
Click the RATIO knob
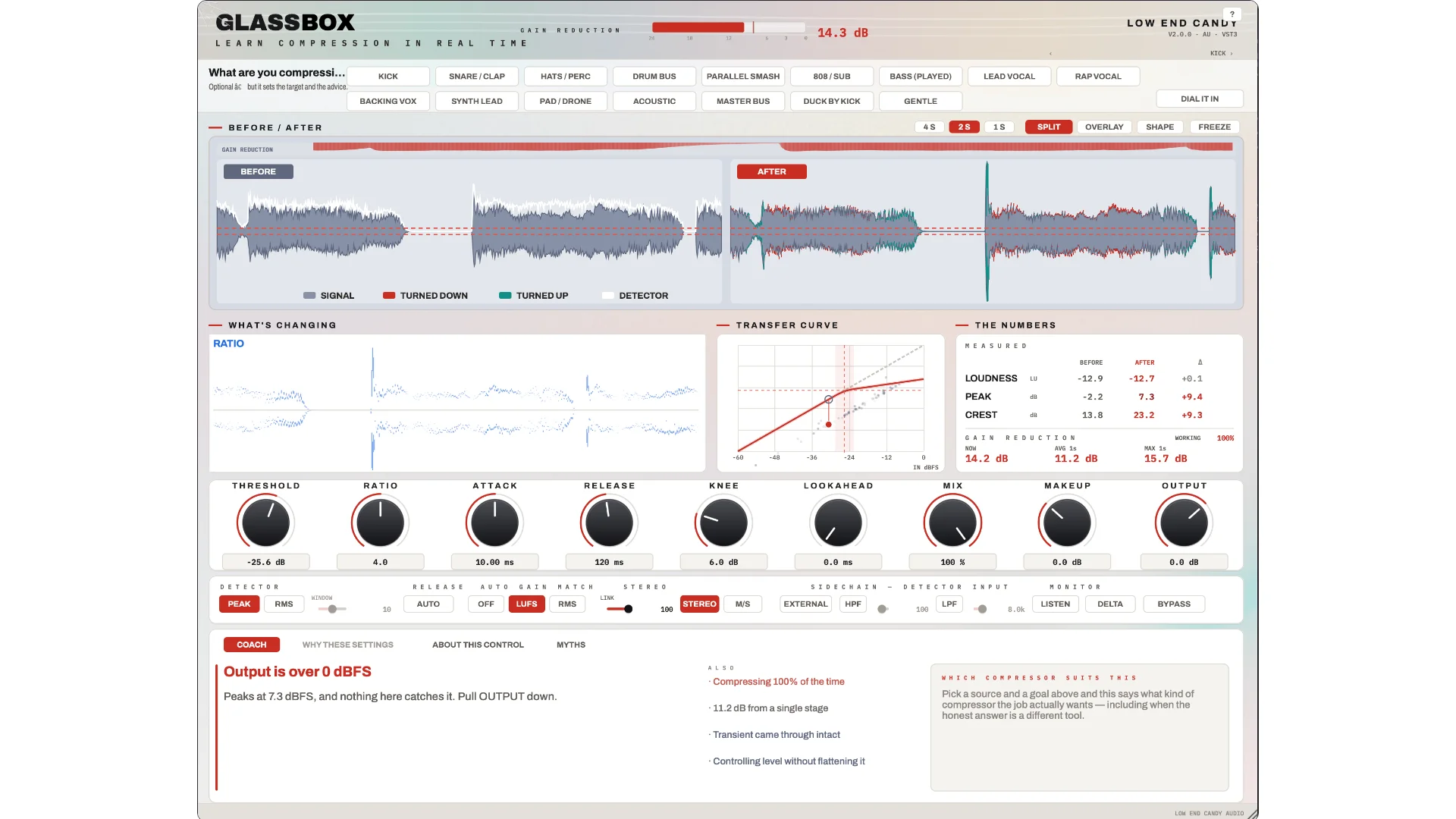pos(381,522)
